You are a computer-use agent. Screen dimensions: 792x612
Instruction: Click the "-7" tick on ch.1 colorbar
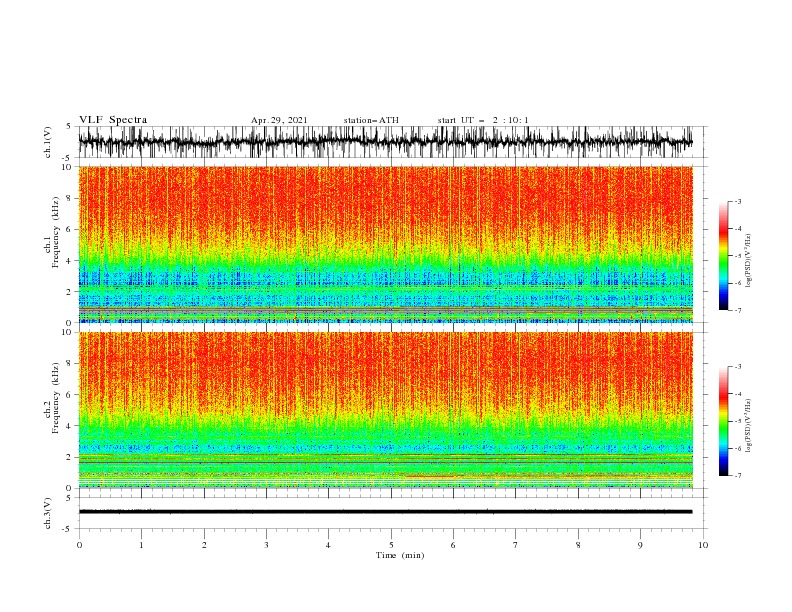point(737,310)
